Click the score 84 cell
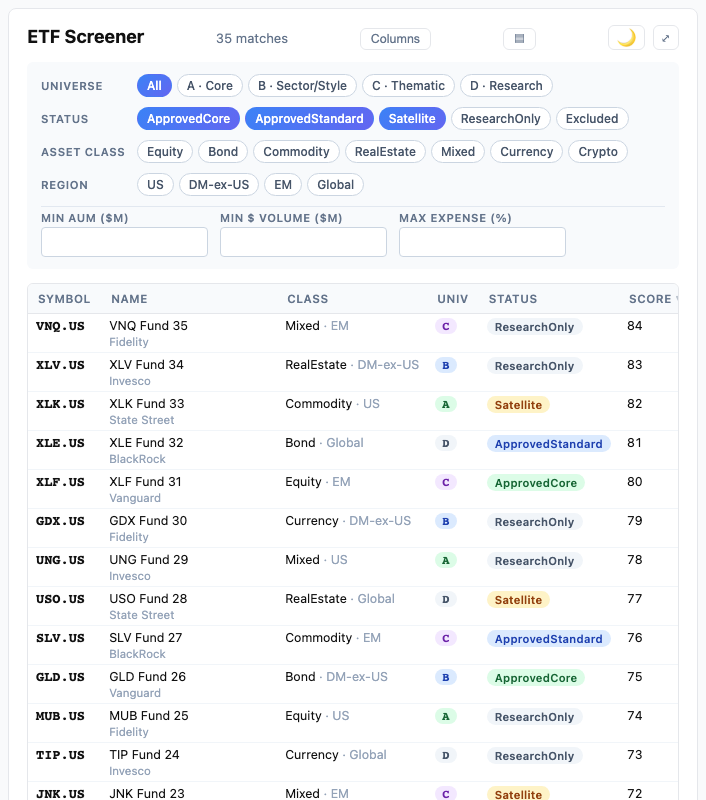Image resolution: width=706 pixels, height=800 pixels. pos(635,326)
